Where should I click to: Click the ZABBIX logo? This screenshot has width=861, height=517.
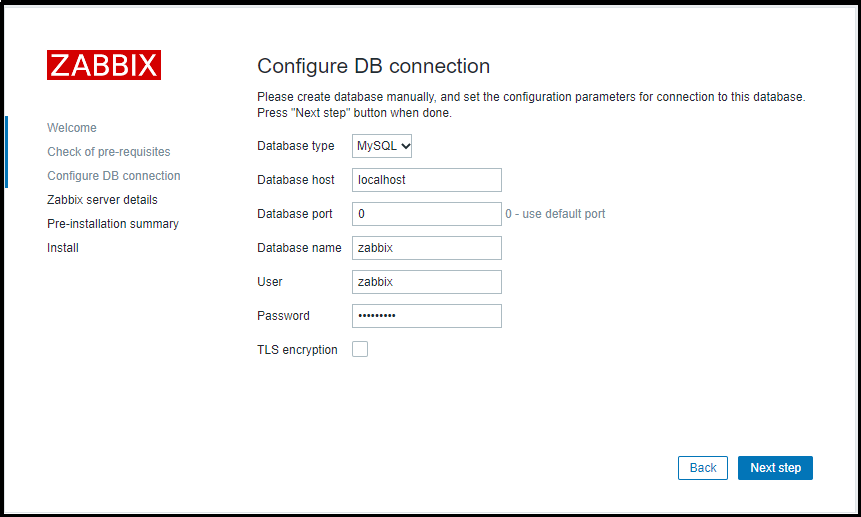[x=104, y=65]
